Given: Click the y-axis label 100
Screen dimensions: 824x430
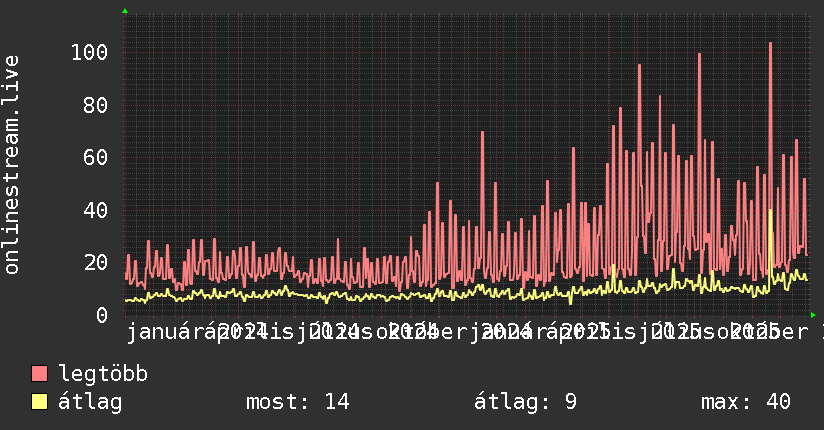Looking at the screenshot, I should (90, 53).
